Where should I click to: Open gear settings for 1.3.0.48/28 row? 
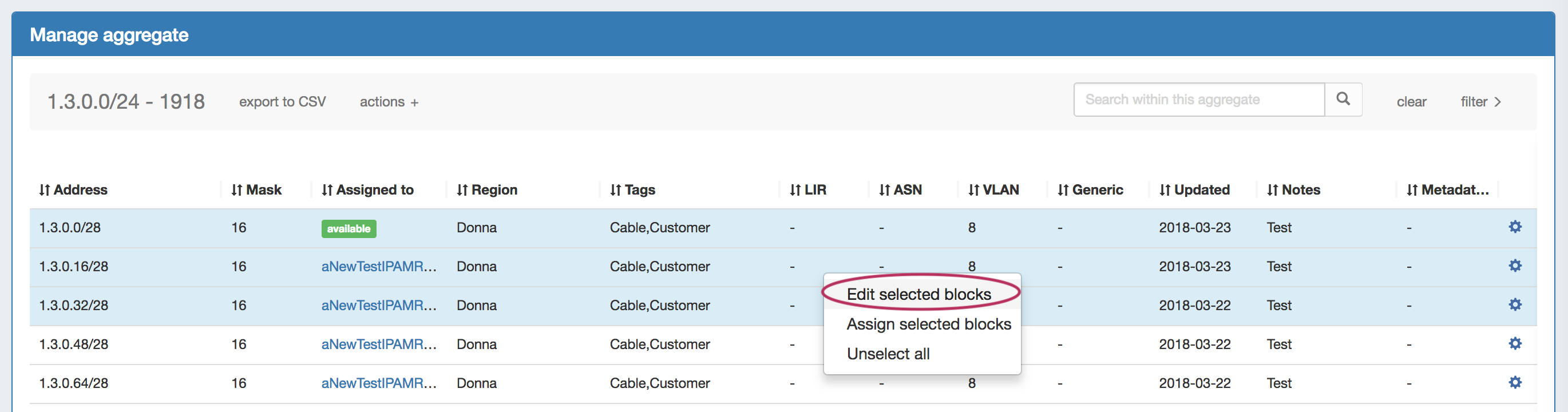(x=1514, y=344)
